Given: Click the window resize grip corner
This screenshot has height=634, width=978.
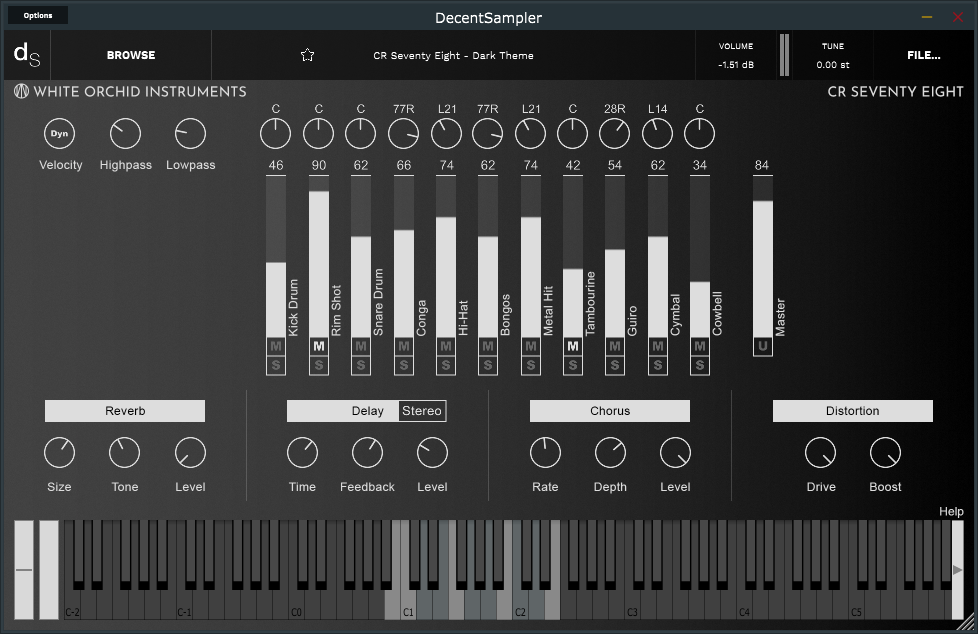Looking at the screenshot, I should tap(966, 622).
